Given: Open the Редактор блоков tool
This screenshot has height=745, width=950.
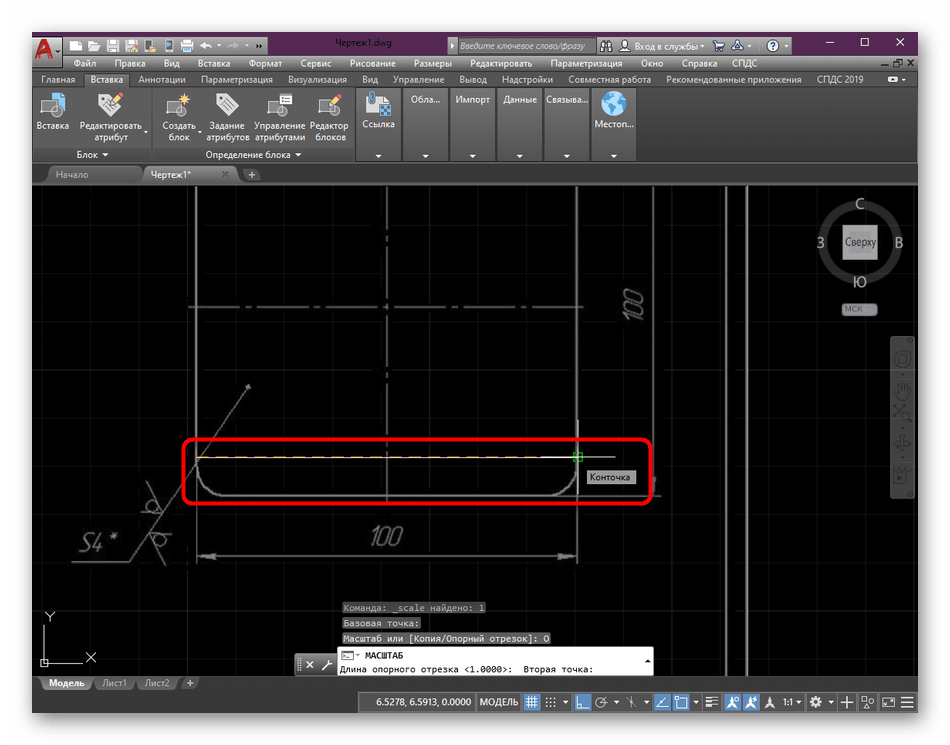Looking at the screenshot, I should coord(329,105).
